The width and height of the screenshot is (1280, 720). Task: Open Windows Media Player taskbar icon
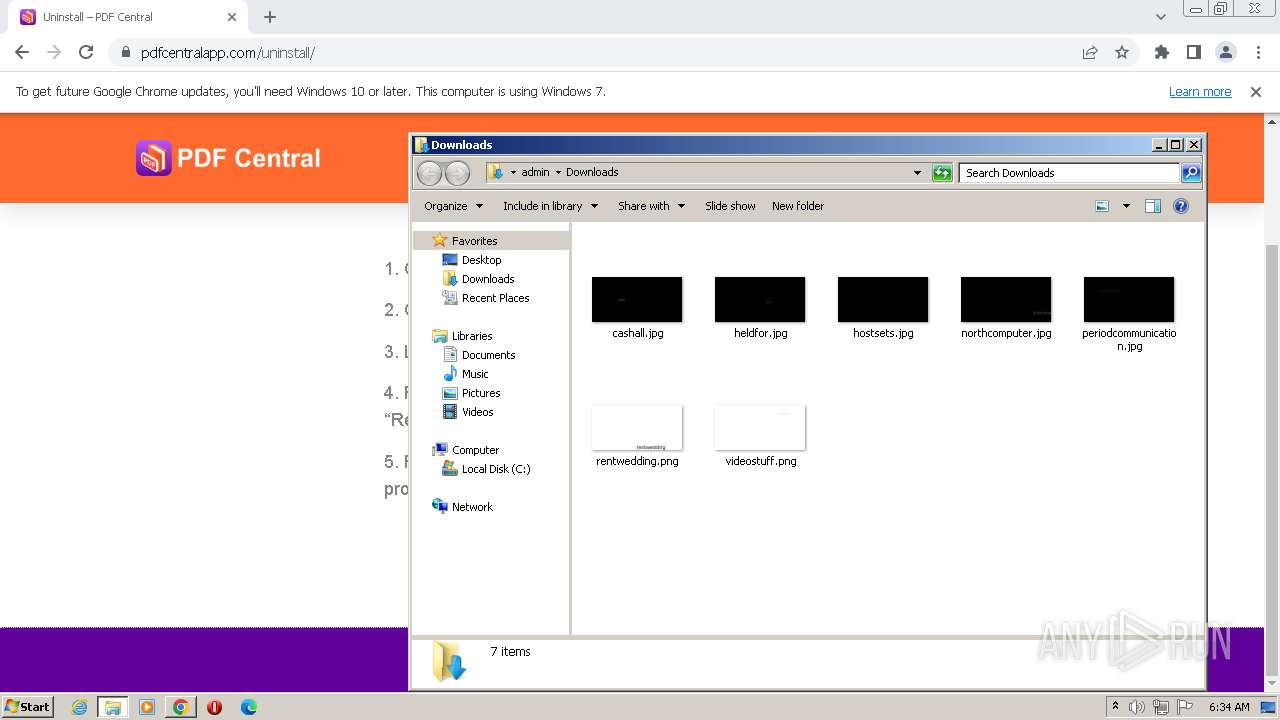pos(147,707)
